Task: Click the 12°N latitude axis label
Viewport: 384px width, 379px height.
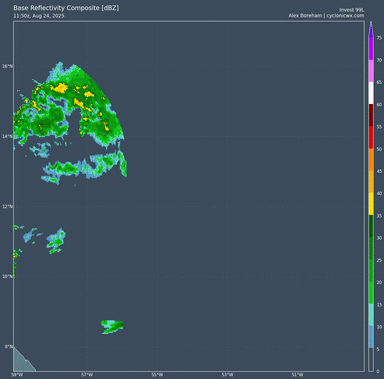Action: pyautogui.click(x=8, y=207)
